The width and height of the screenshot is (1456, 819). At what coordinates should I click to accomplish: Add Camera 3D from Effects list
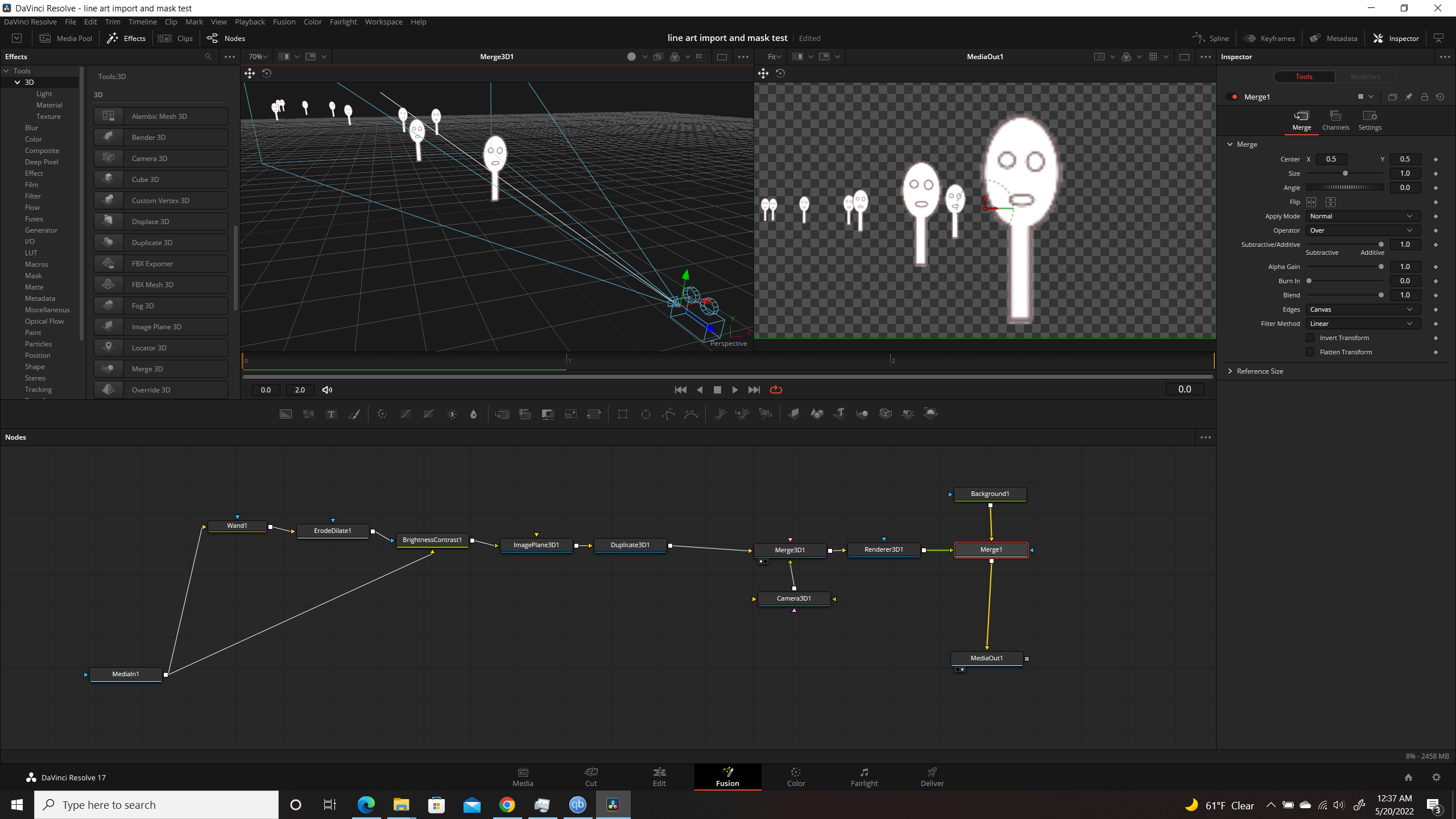point(161,158)
